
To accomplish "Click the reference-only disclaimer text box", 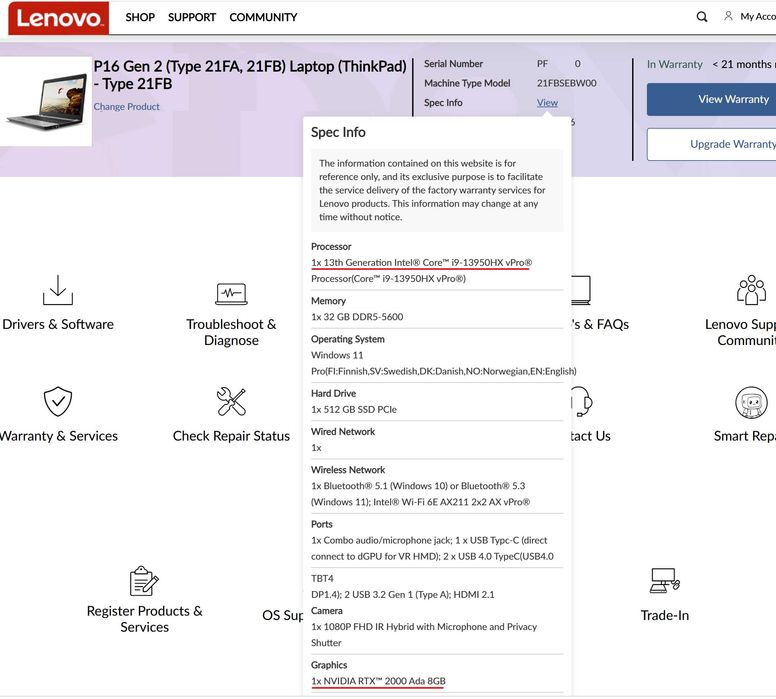I will click(437, 190).
